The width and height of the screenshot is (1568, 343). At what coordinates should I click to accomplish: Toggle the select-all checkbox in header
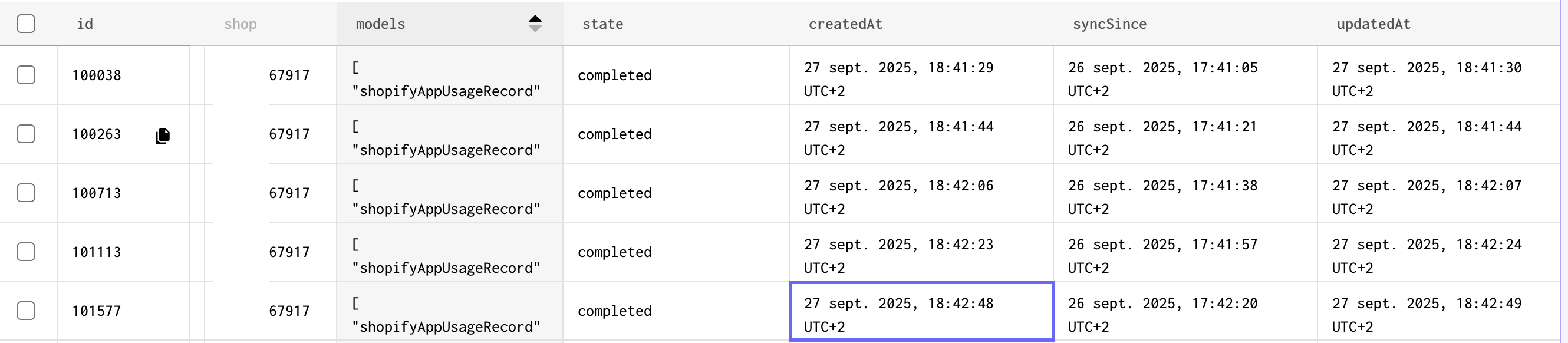25,24
